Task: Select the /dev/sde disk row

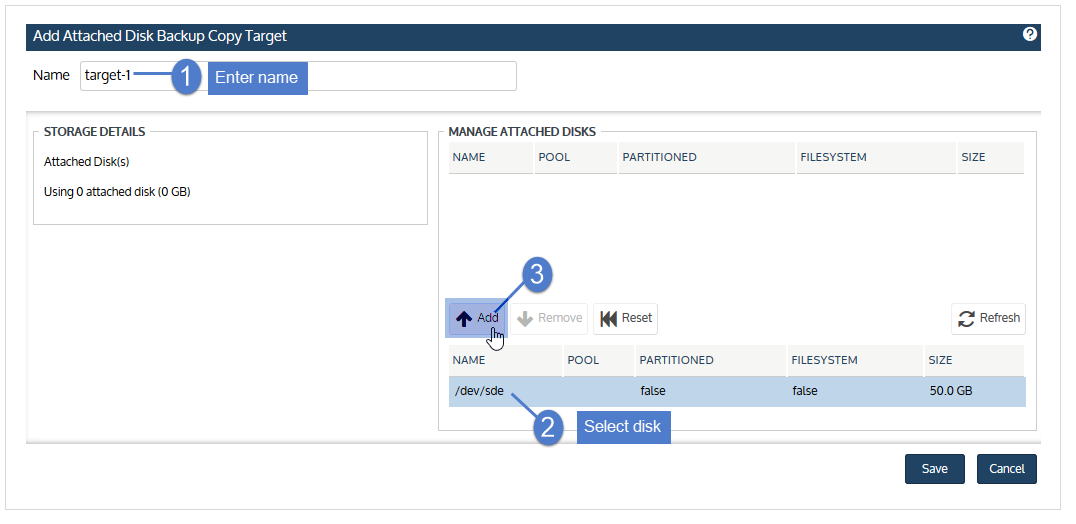Action: tap(737, 392)
